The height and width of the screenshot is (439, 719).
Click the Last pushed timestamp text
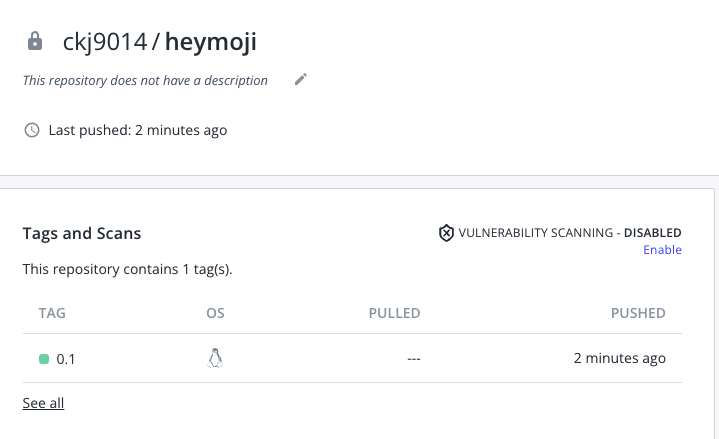point(138,130)
